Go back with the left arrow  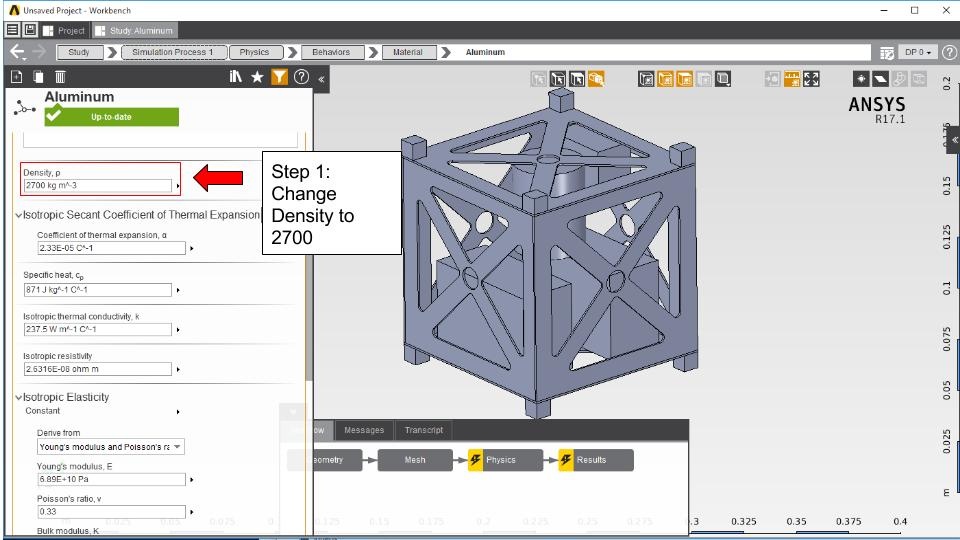pos(17,52)
